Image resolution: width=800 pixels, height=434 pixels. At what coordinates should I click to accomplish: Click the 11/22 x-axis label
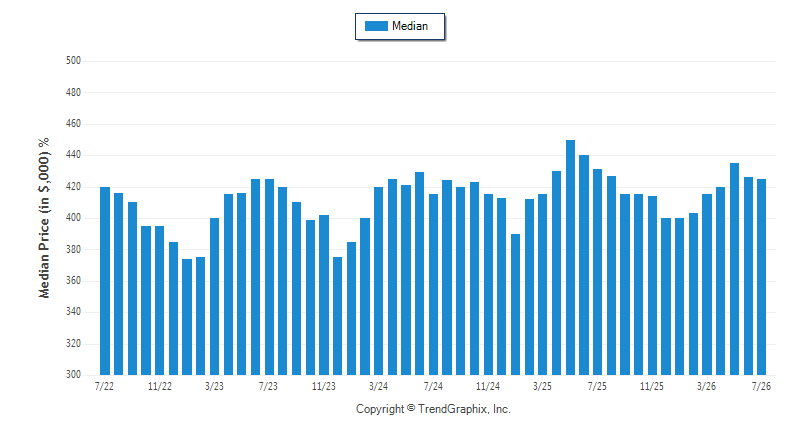click(160, 386)
